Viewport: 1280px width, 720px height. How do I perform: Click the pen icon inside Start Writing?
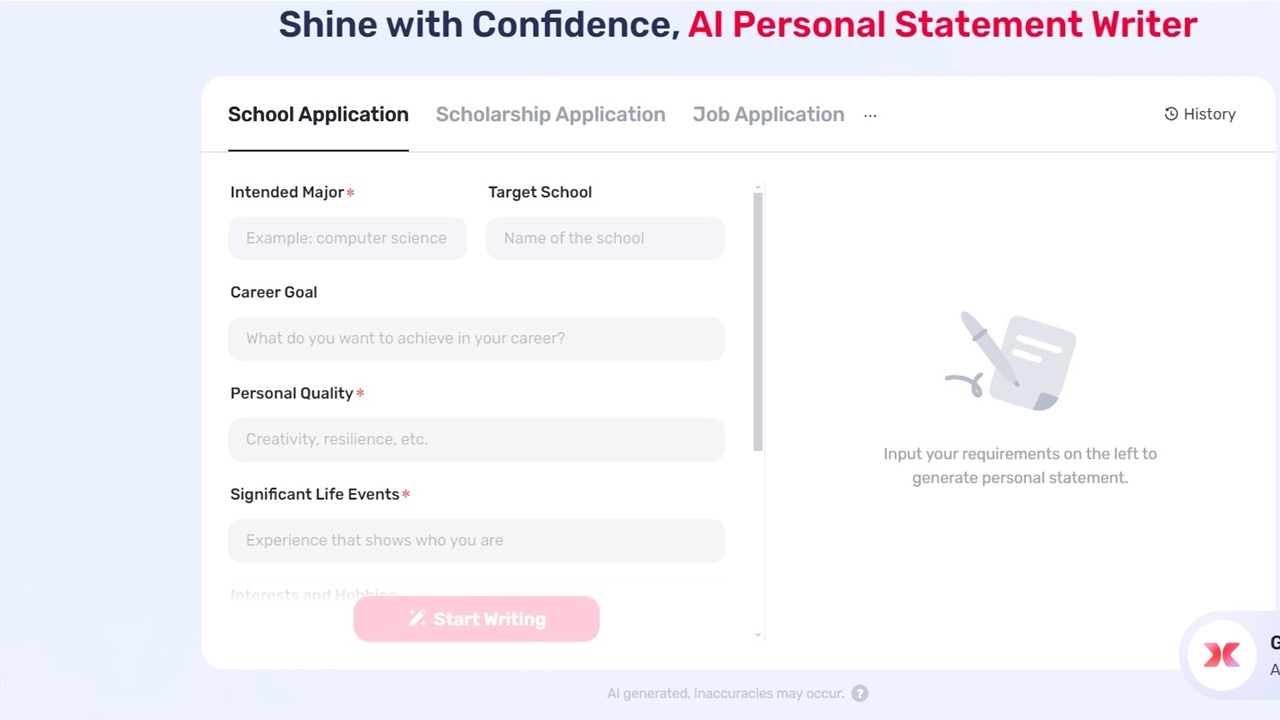coord(419,619)
